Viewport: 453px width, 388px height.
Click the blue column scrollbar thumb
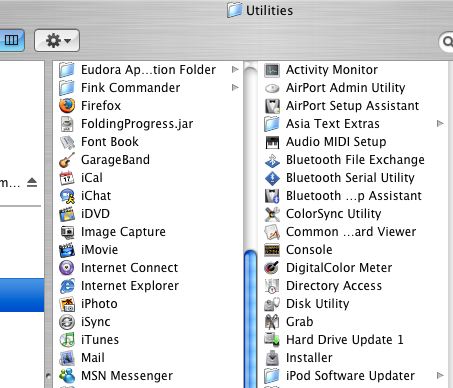point(250,318)
